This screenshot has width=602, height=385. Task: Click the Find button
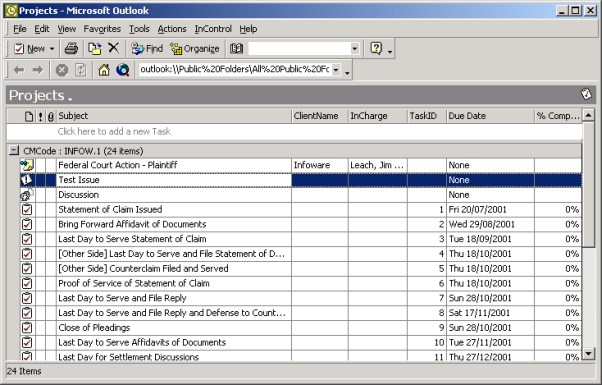147,49
